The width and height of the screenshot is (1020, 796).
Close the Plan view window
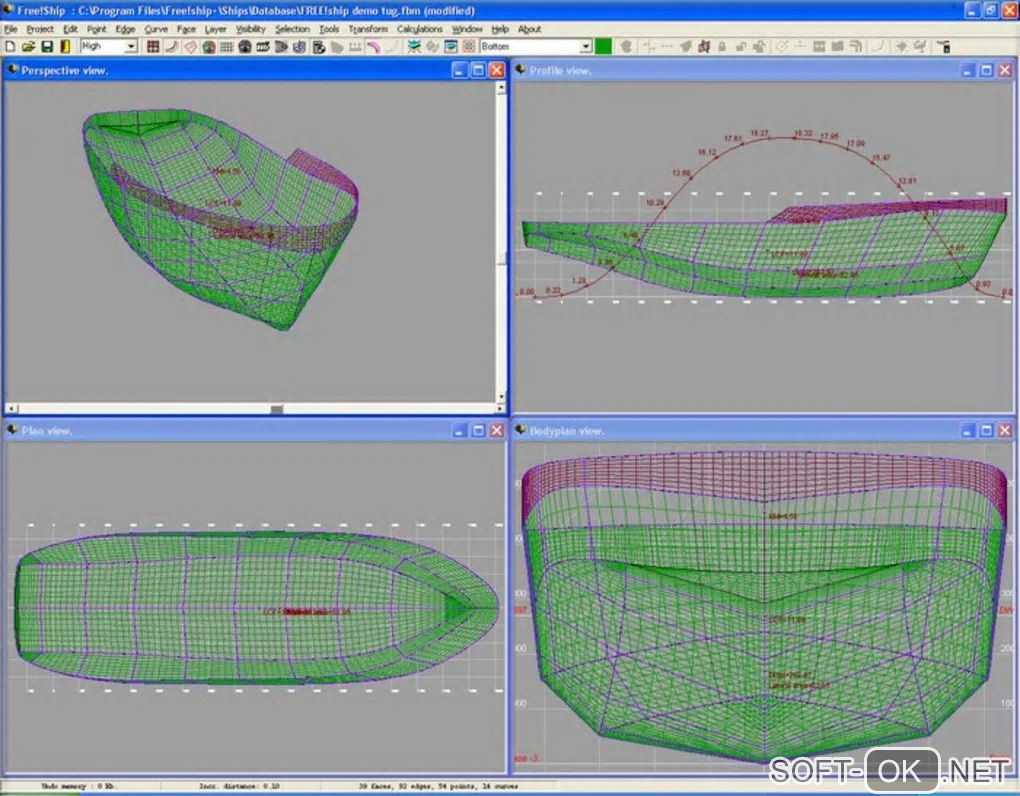click(496, 431)
